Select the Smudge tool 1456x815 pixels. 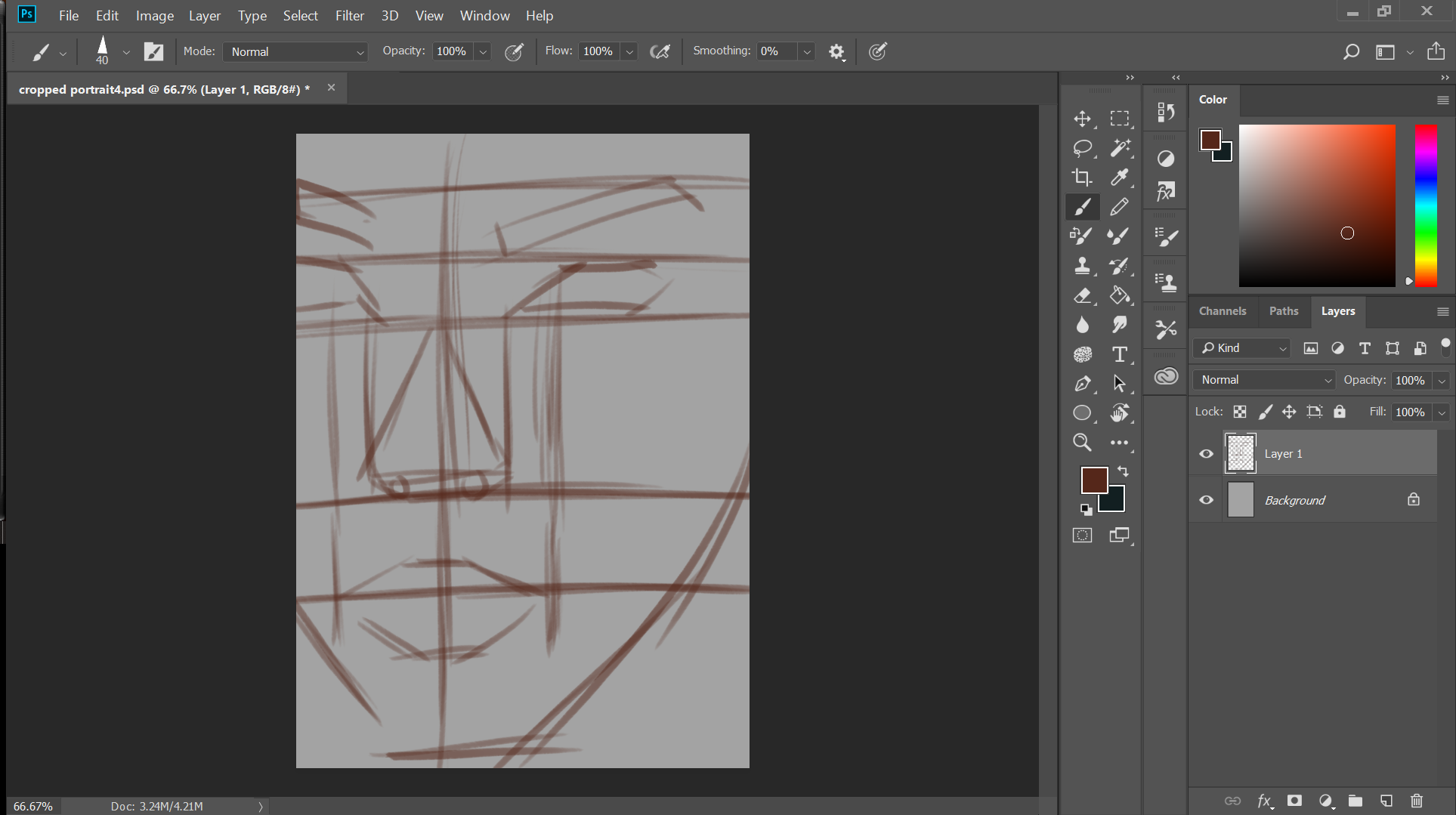coord(1119,325)
